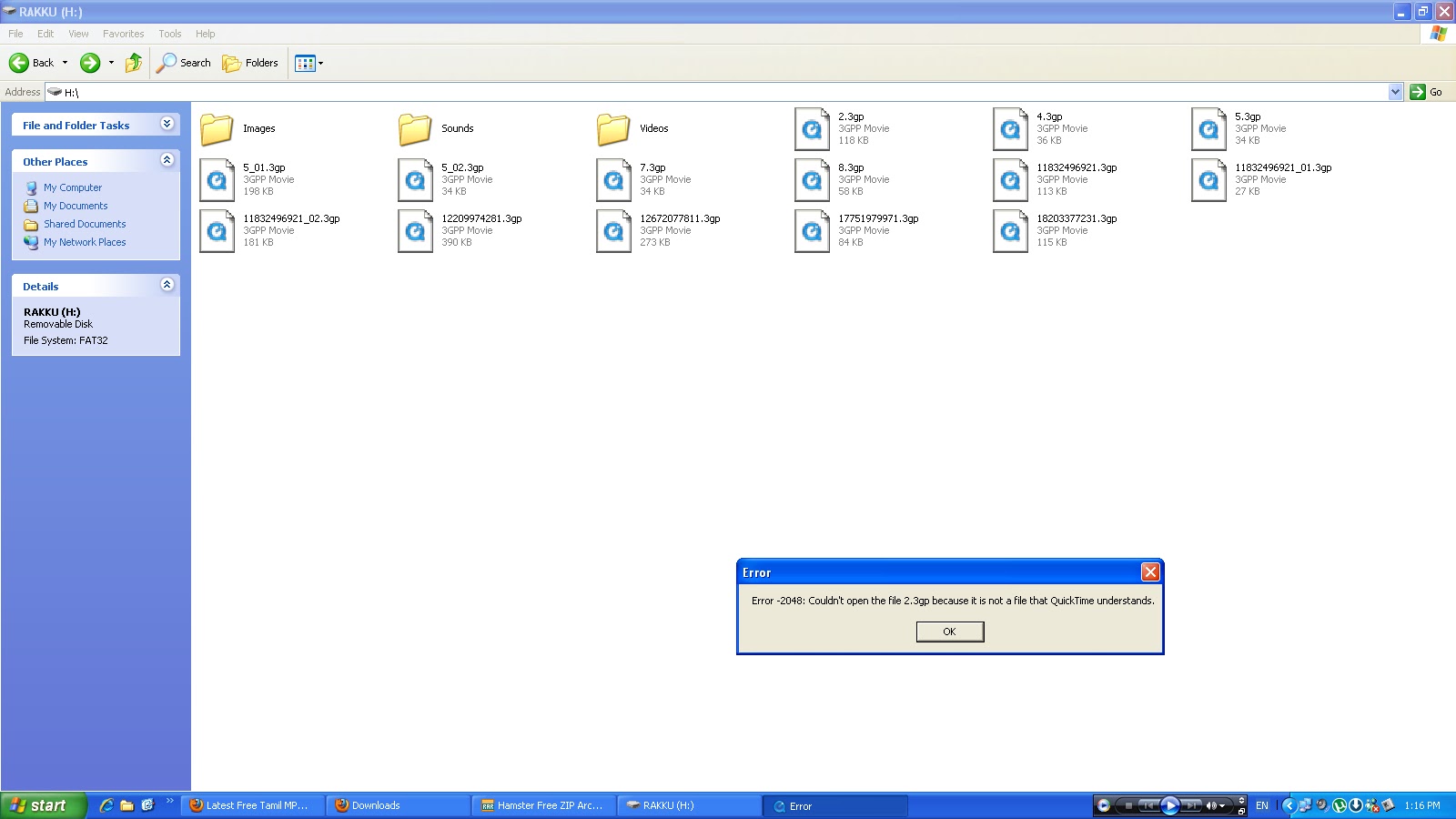The width and height of the screenshot is (1456, 819).
Task: Switch to Latest Free Tamil MP taskbar item
Action: pos(252,805)
